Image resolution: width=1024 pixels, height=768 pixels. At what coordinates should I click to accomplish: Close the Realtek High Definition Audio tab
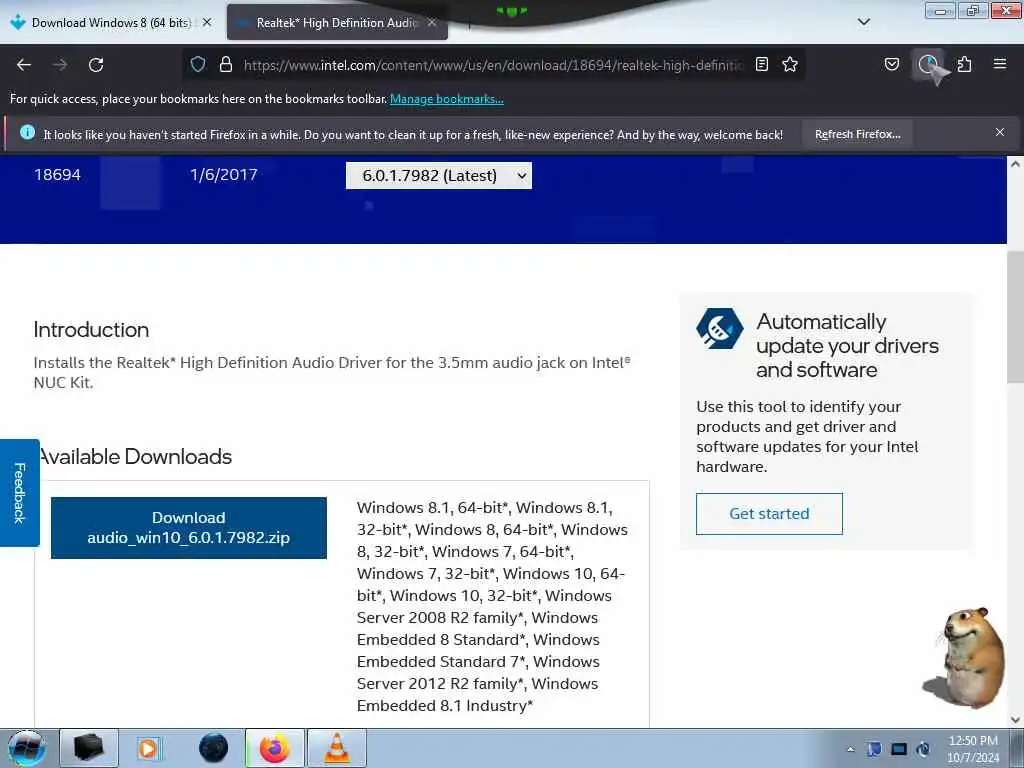tap(432, 22)
